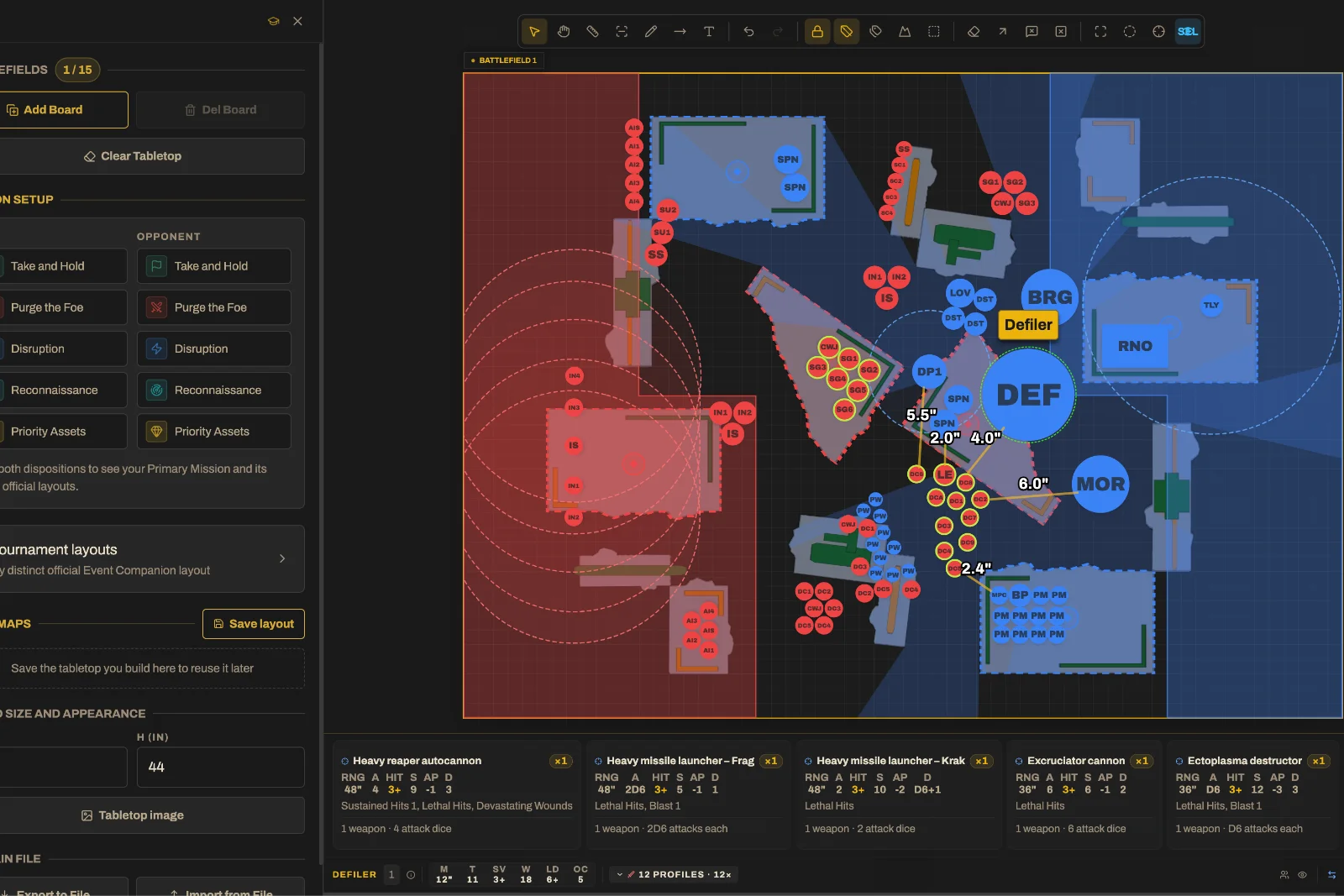
Task: Choose the ruler measure tool
Action: pyautogui.click(x=592, y=32)
